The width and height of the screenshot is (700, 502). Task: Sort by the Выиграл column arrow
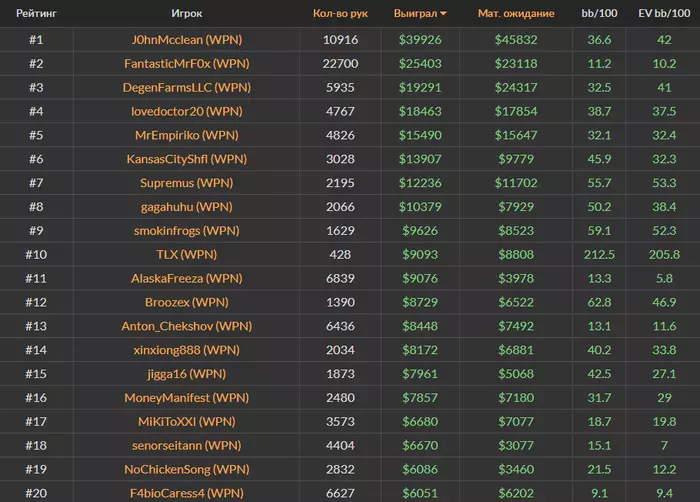click(x=443, y=14)
